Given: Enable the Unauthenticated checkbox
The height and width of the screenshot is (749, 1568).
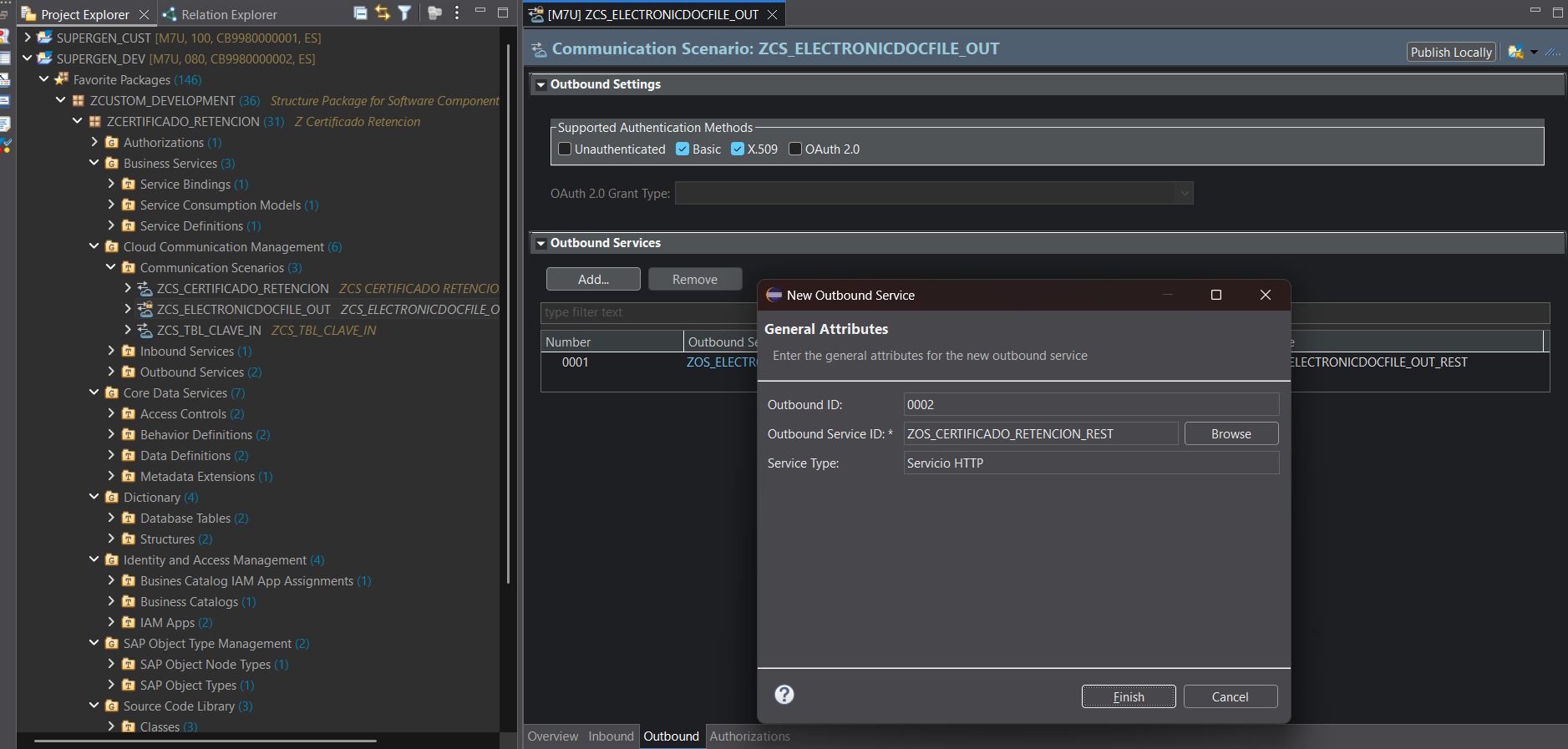Looking at the screenshot, I should pyautogui.click(x=565, y=149).
